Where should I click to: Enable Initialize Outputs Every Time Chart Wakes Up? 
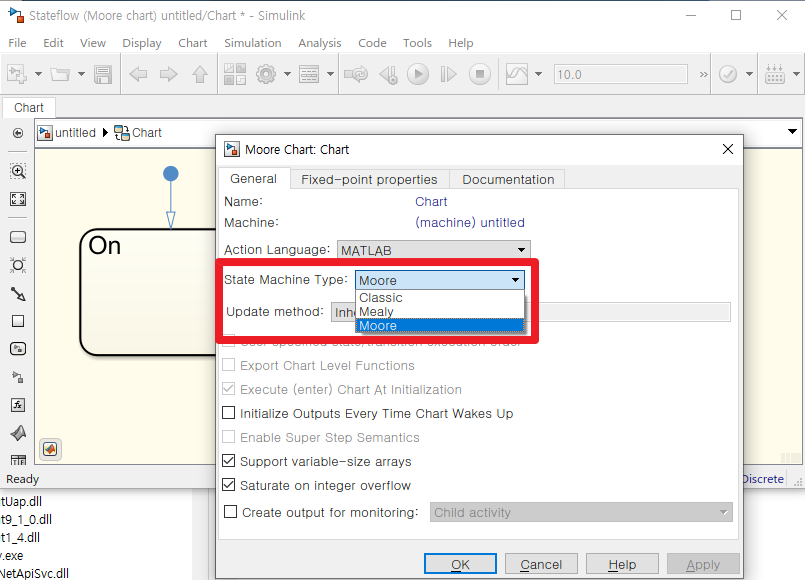pyautogui.click(x=228, y=413)
